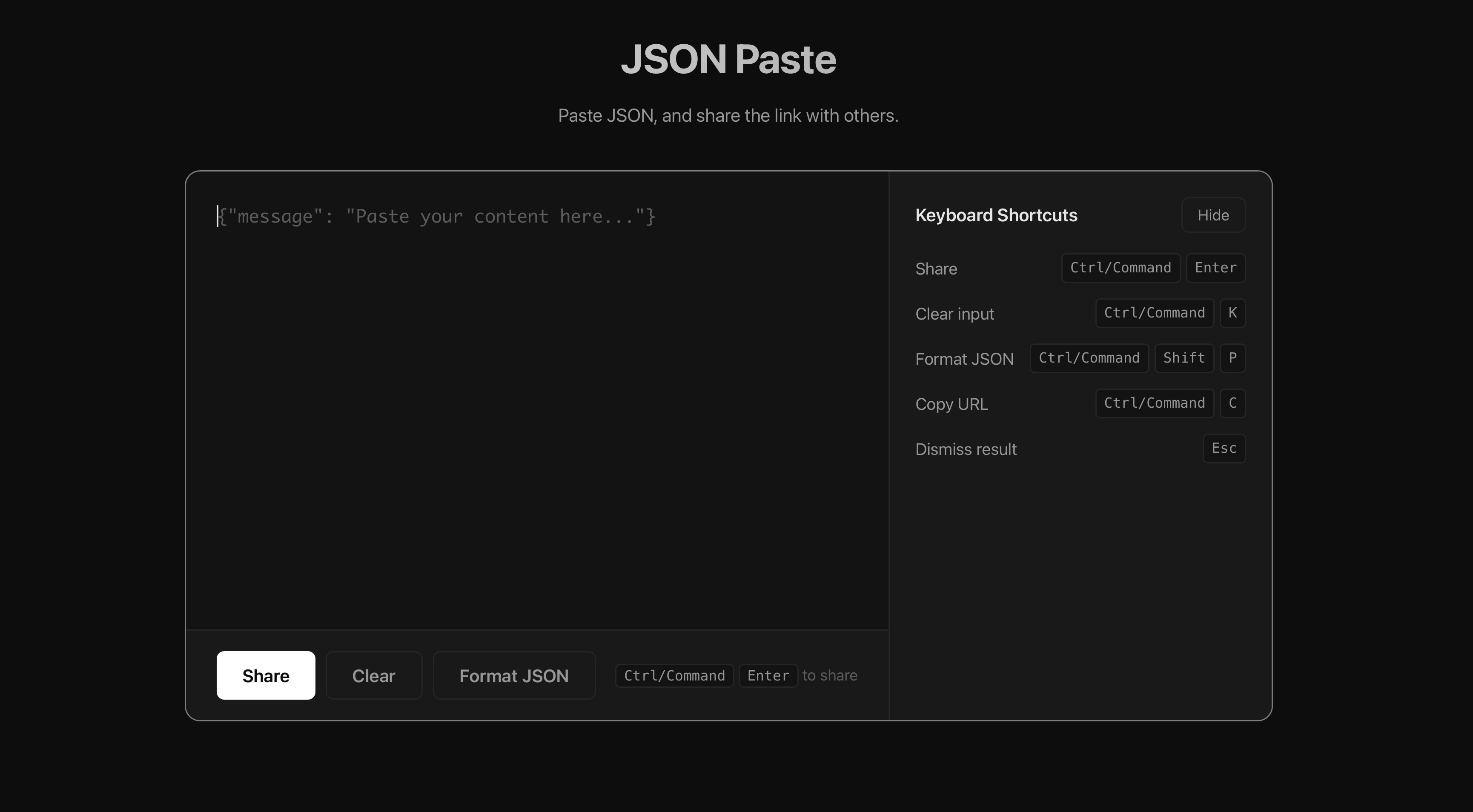Click the Ctrl/Command badge near Copy URL
The width and height of the screenshot is (1473, 812).
pyautogui.click(x=1154, y=403)
